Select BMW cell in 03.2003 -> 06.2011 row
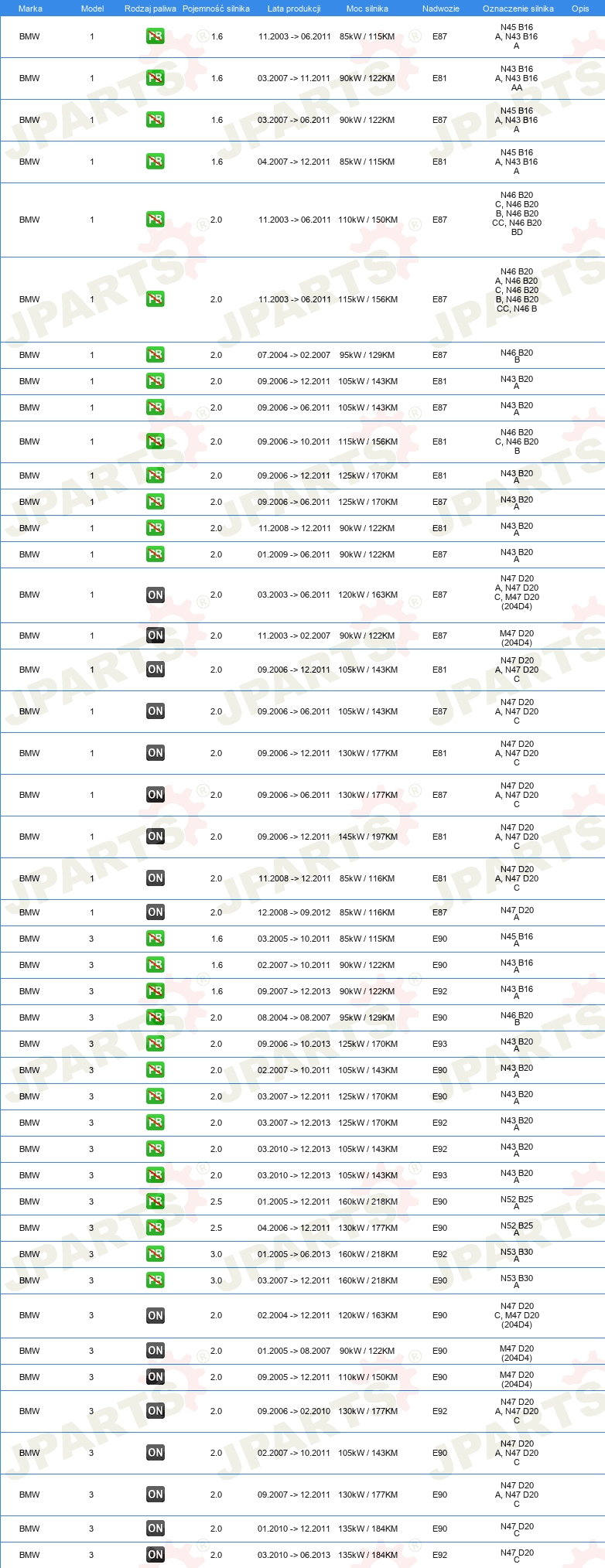This screenshot has height=1568, width=605. 29,595
